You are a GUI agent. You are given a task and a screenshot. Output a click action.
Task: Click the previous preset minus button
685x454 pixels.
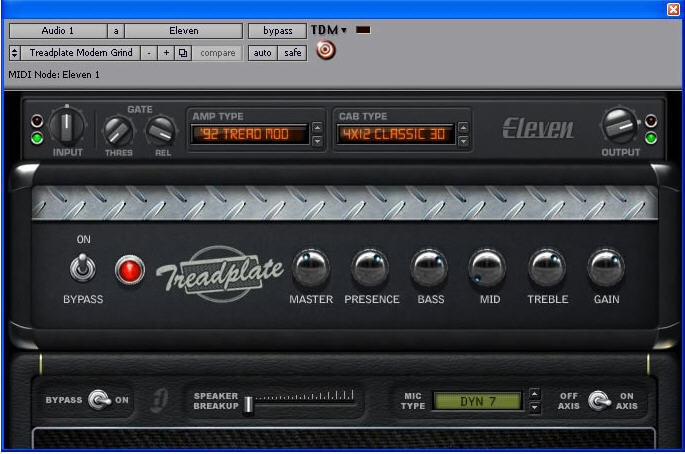pyautogui.click(x=149, y=53)
